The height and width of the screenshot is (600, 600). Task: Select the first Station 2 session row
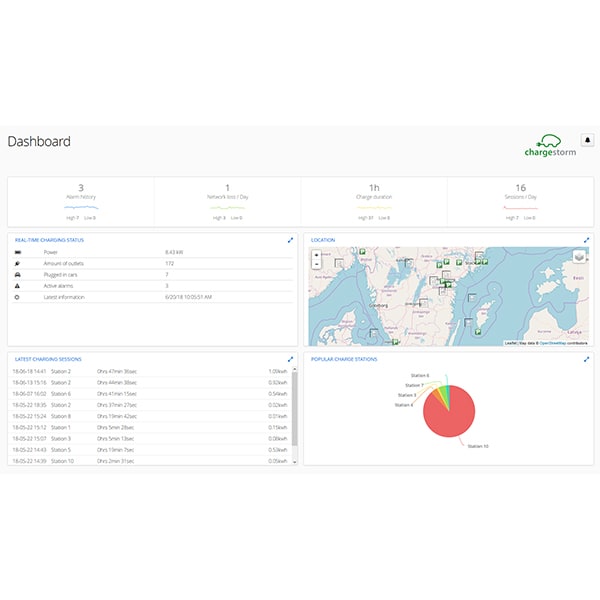click(150, 371)
